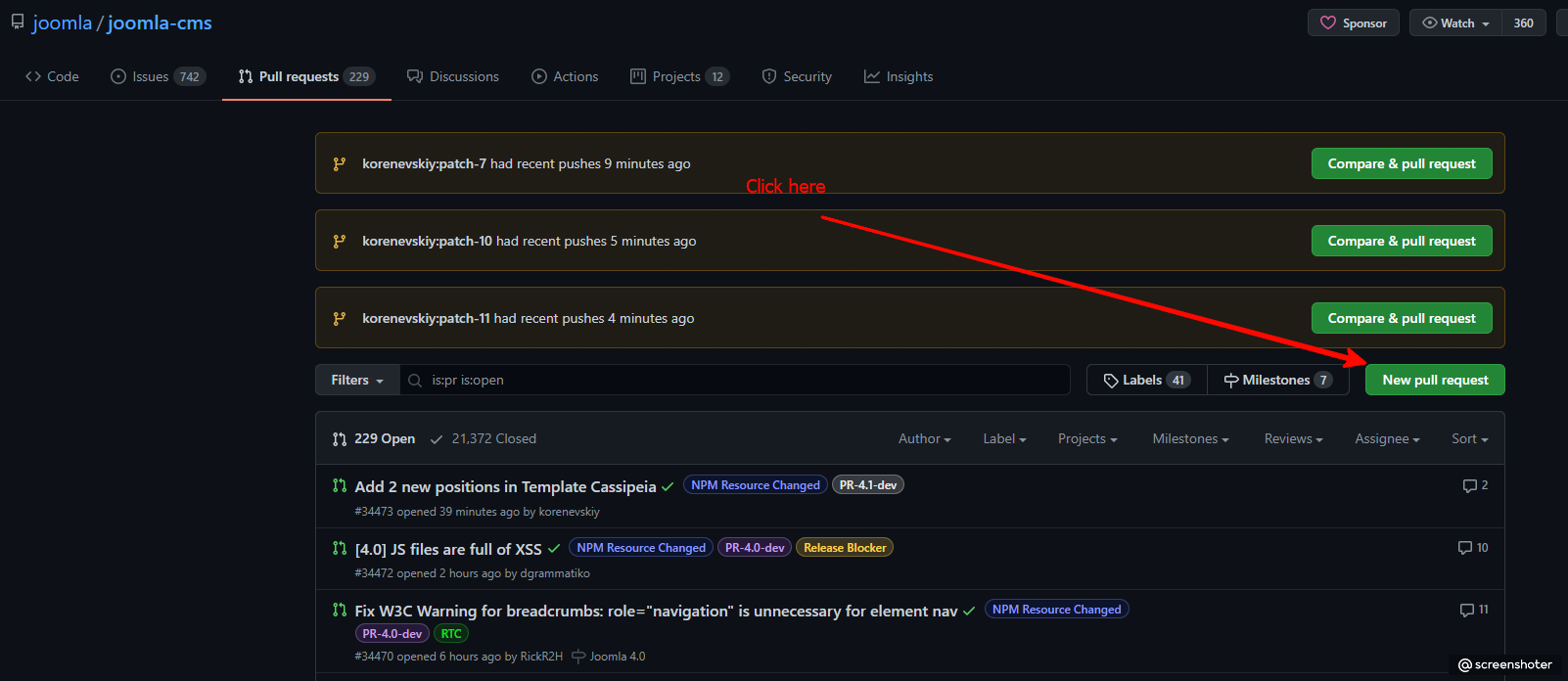This screenshot has height=681, width=1568.
Task: Open the joomla-cms repository link
Action: pyautogui.click(x=160, y=23)
